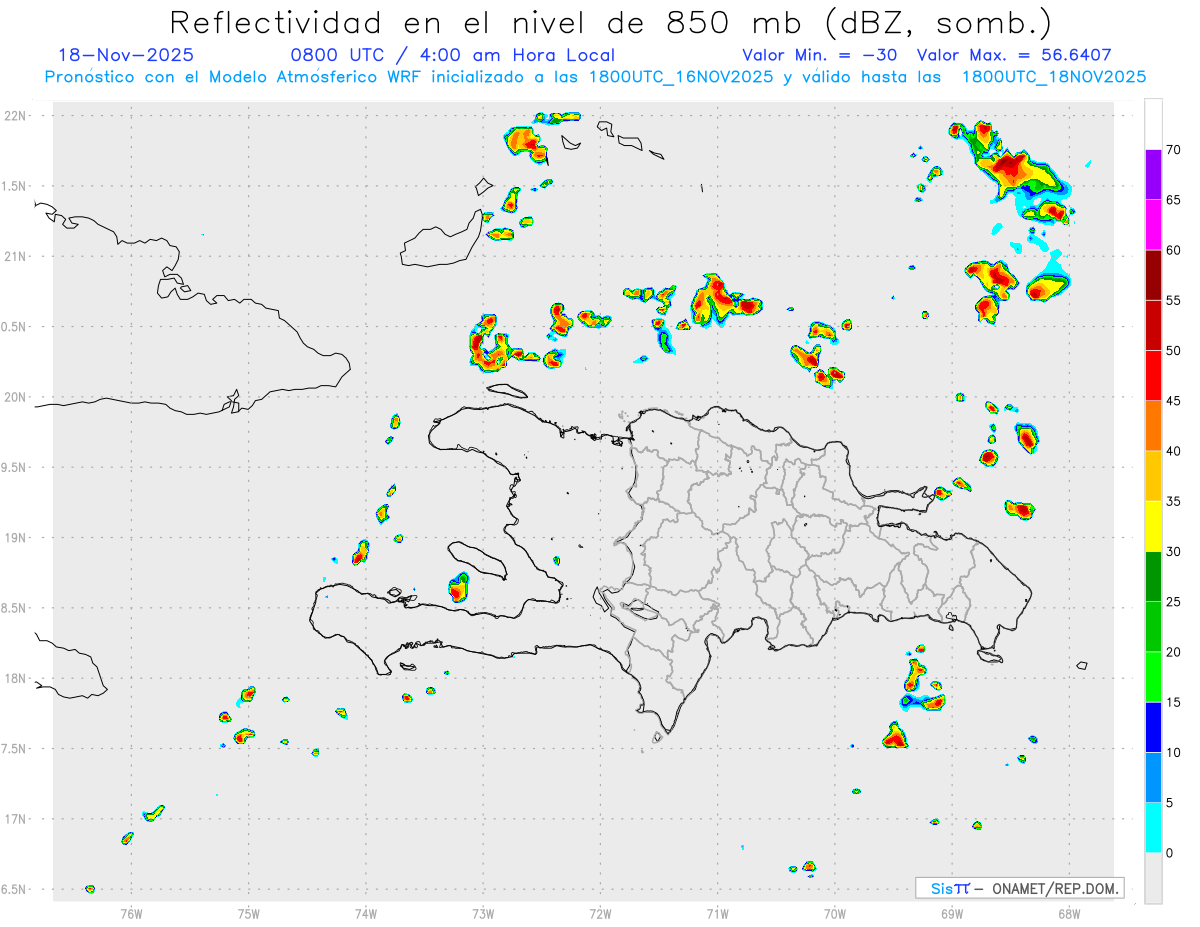Click the purple 65-70 dBZ swatch on the colorbar
This screenshot has width=1200, height=927.
[1153, 175]
